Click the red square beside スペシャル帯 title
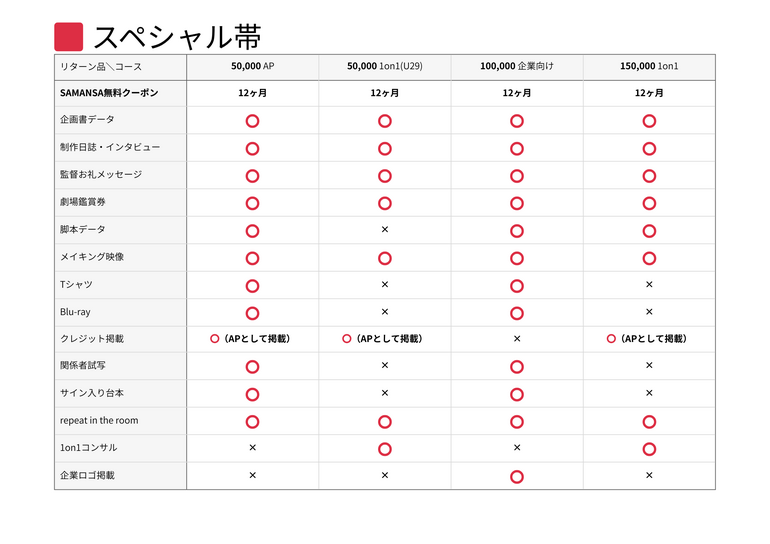770x544 pixels. point(68,37)
